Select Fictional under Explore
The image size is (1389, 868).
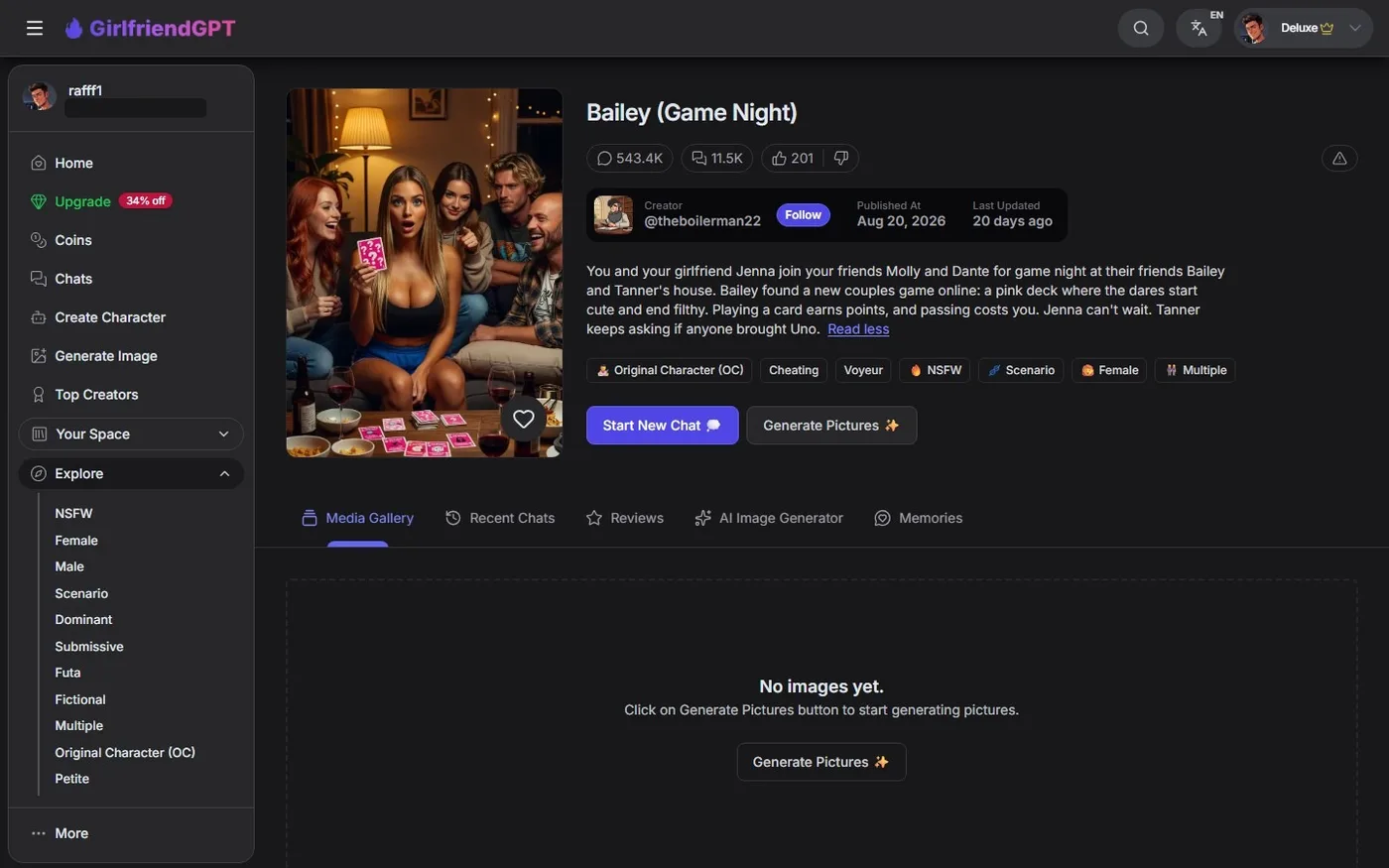tap(80, 699)
